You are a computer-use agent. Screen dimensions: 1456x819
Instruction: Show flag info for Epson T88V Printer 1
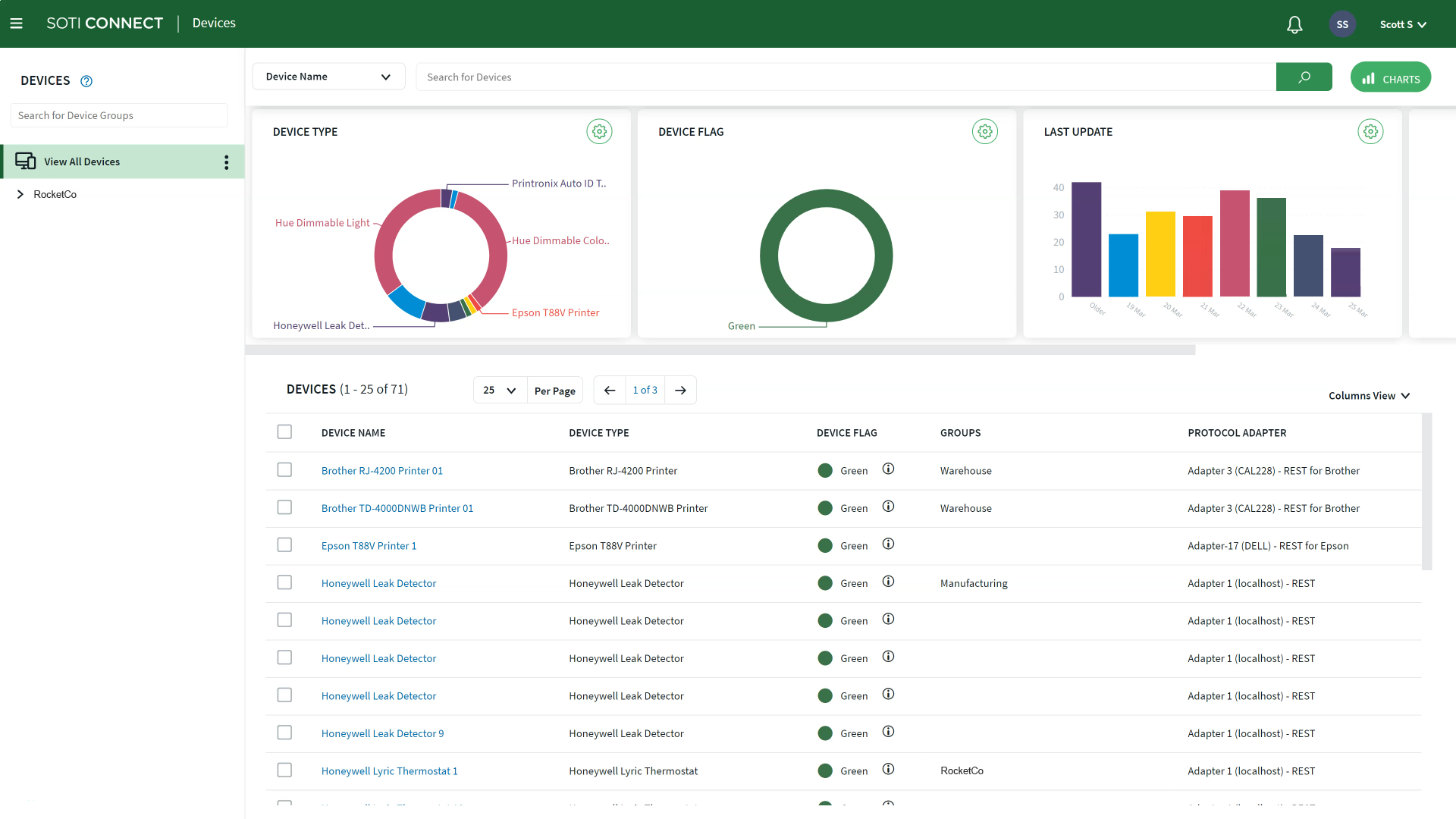pos(888,544)
